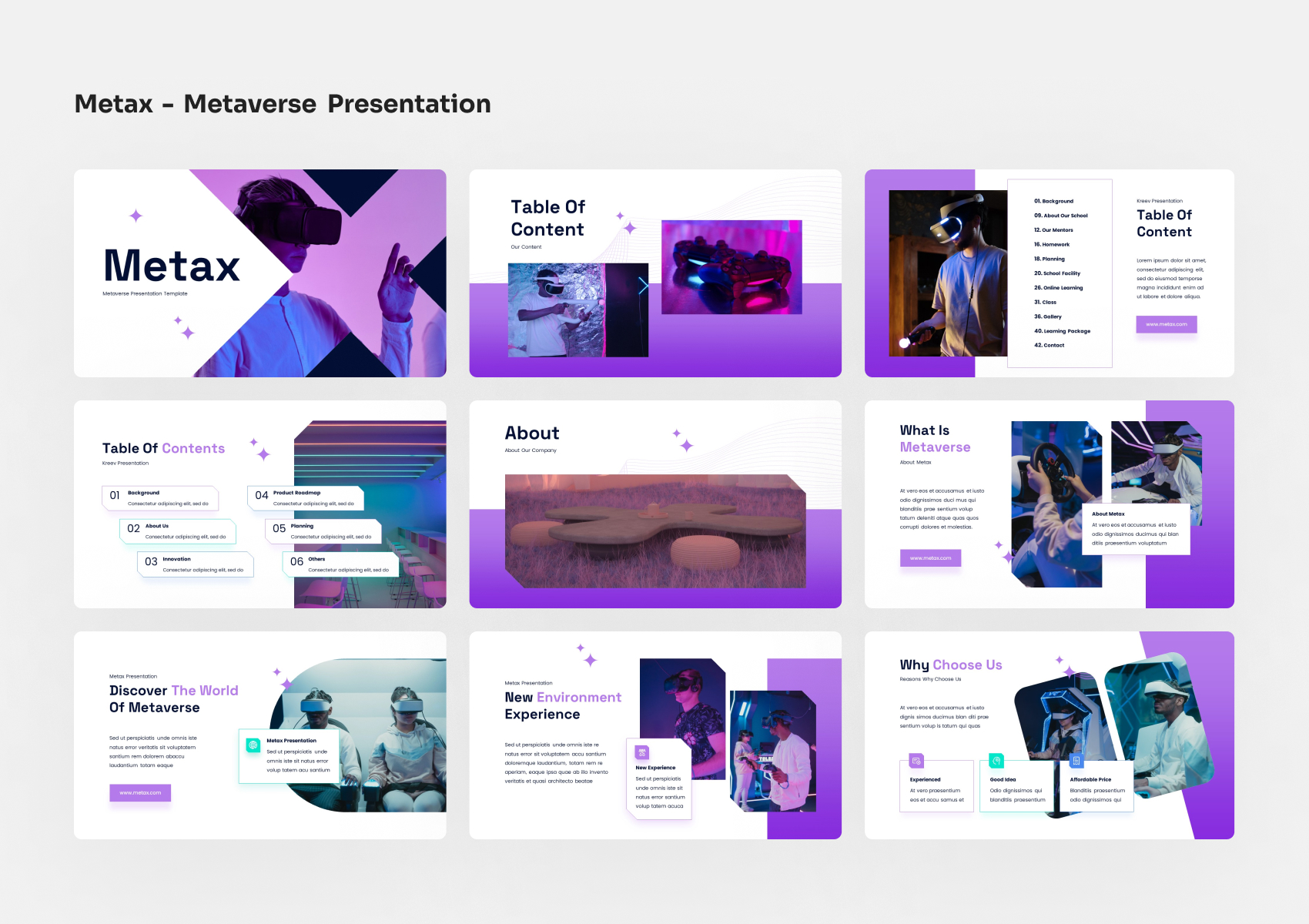1309x924 pixels.
Task: Click the www.metax.com button on first Table Of Content
Action: (x=1166, y=324)
